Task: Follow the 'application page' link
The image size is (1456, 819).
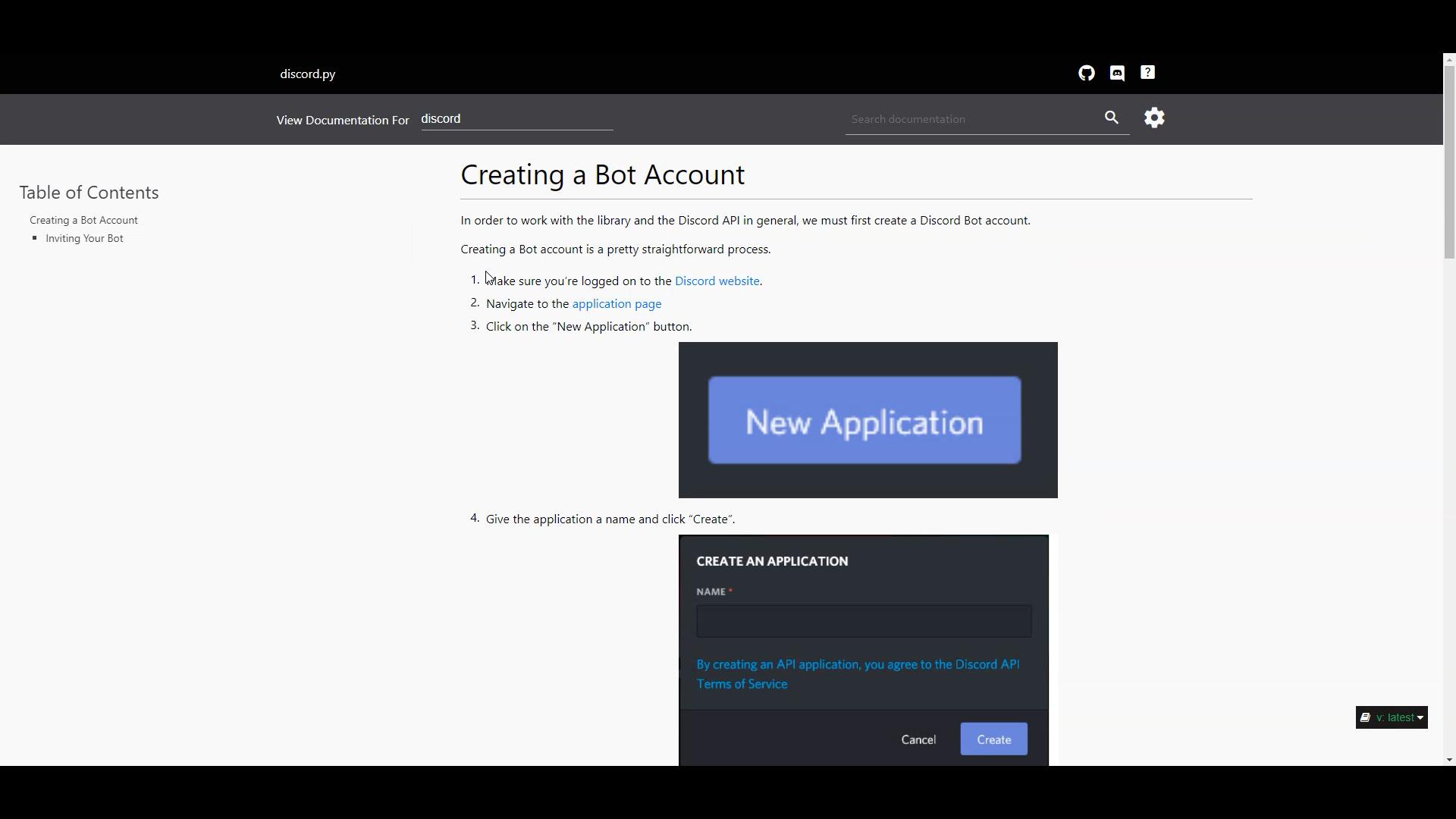Action: click(617, 303)
